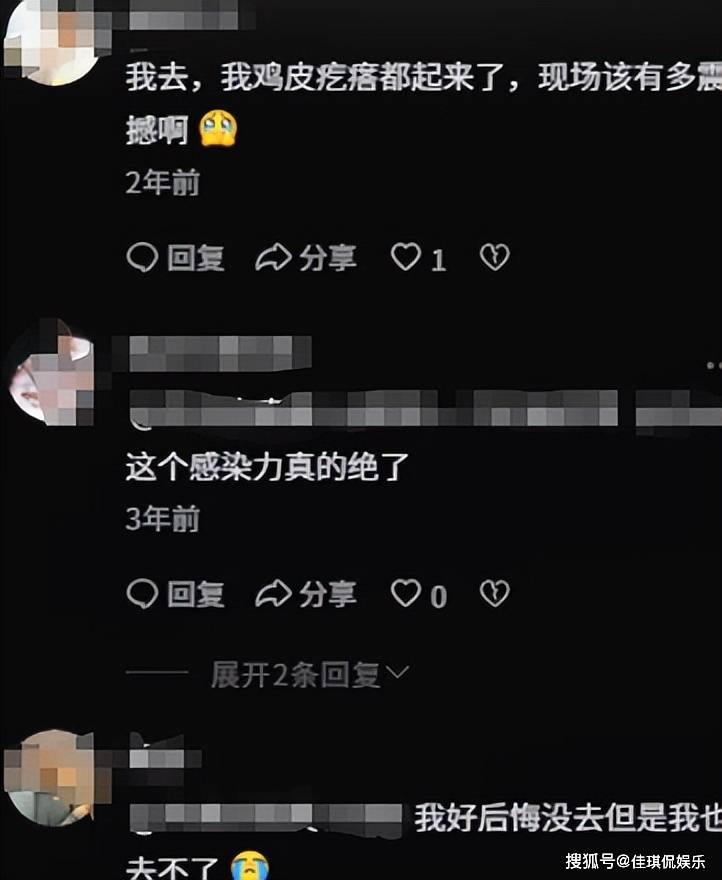Dislike the 这个感染力真的绝了 comment
Image resolution: width=722 pixels, height=880 pixels.
point(495,593)
